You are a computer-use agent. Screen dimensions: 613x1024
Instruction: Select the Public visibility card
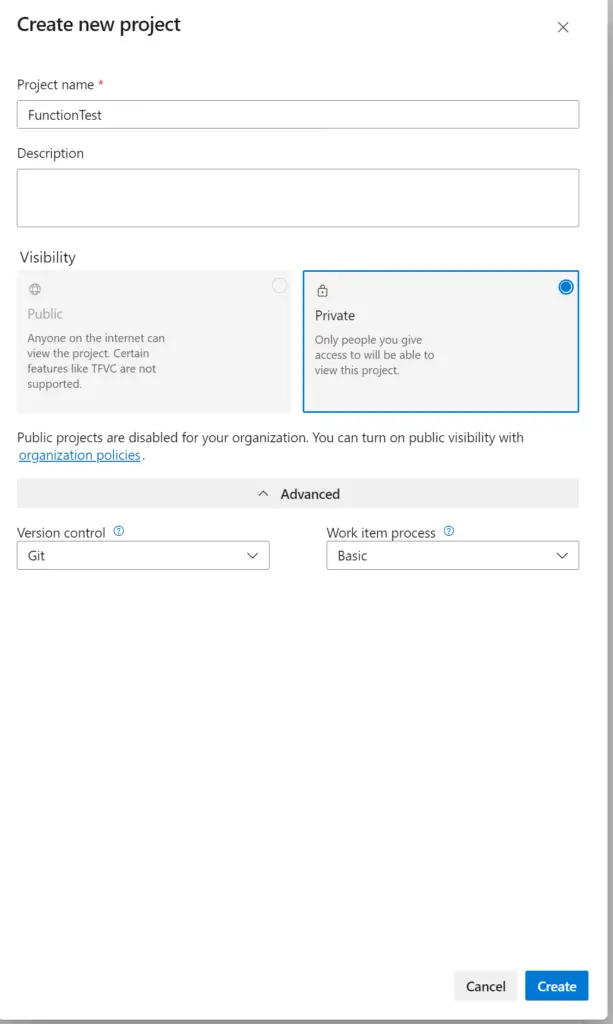tap(154, 340)
